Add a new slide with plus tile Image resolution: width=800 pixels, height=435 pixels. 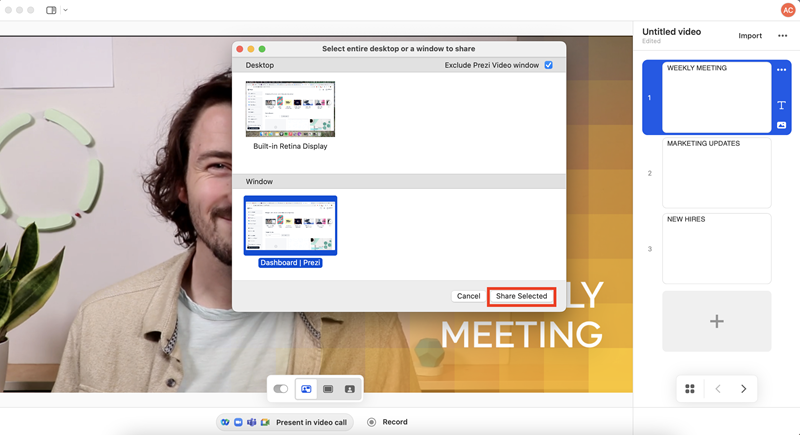point(716,321)
